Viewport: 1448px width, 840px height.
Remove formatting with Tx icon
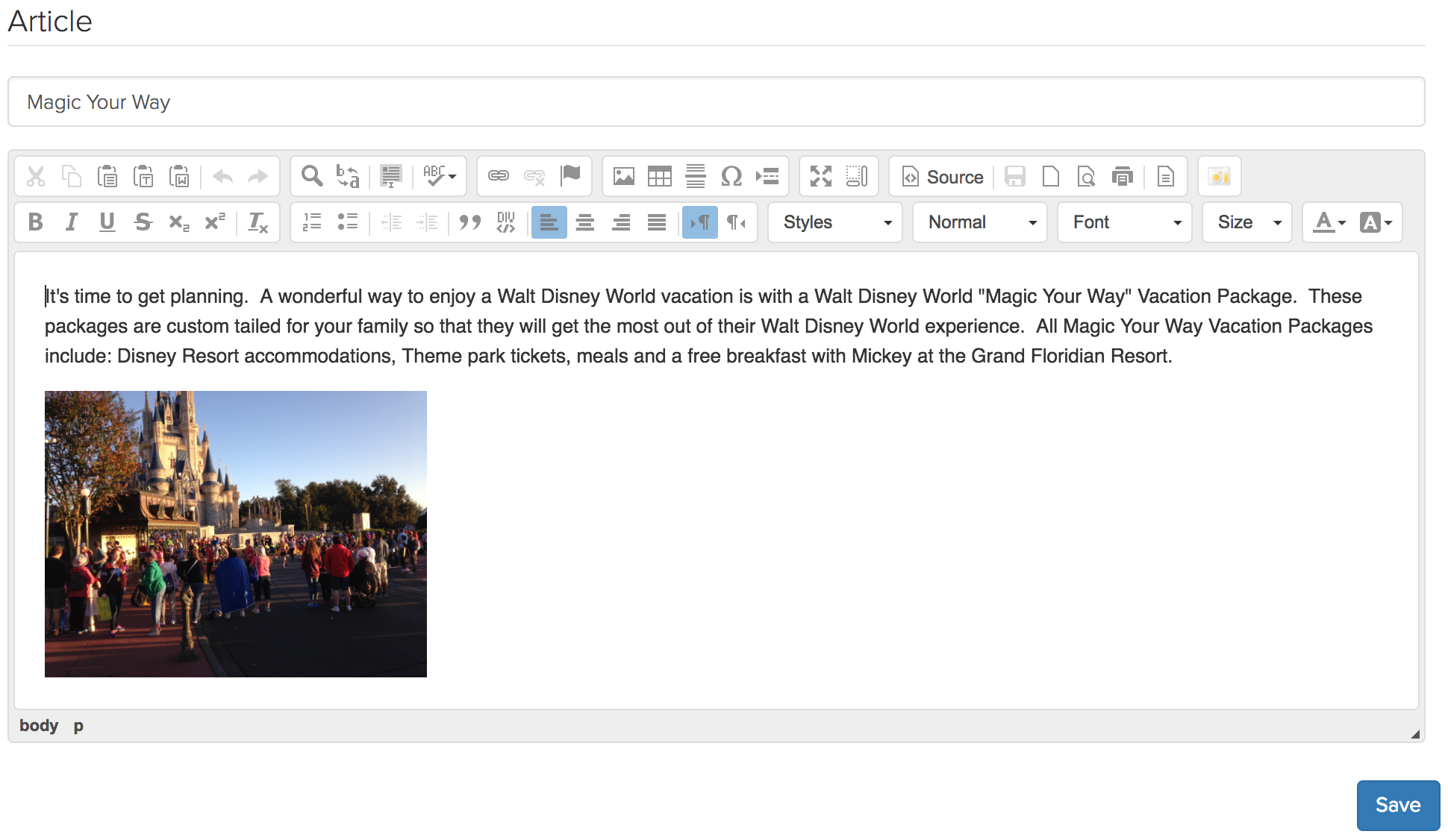pyautogui.click(x=258, y=222)
